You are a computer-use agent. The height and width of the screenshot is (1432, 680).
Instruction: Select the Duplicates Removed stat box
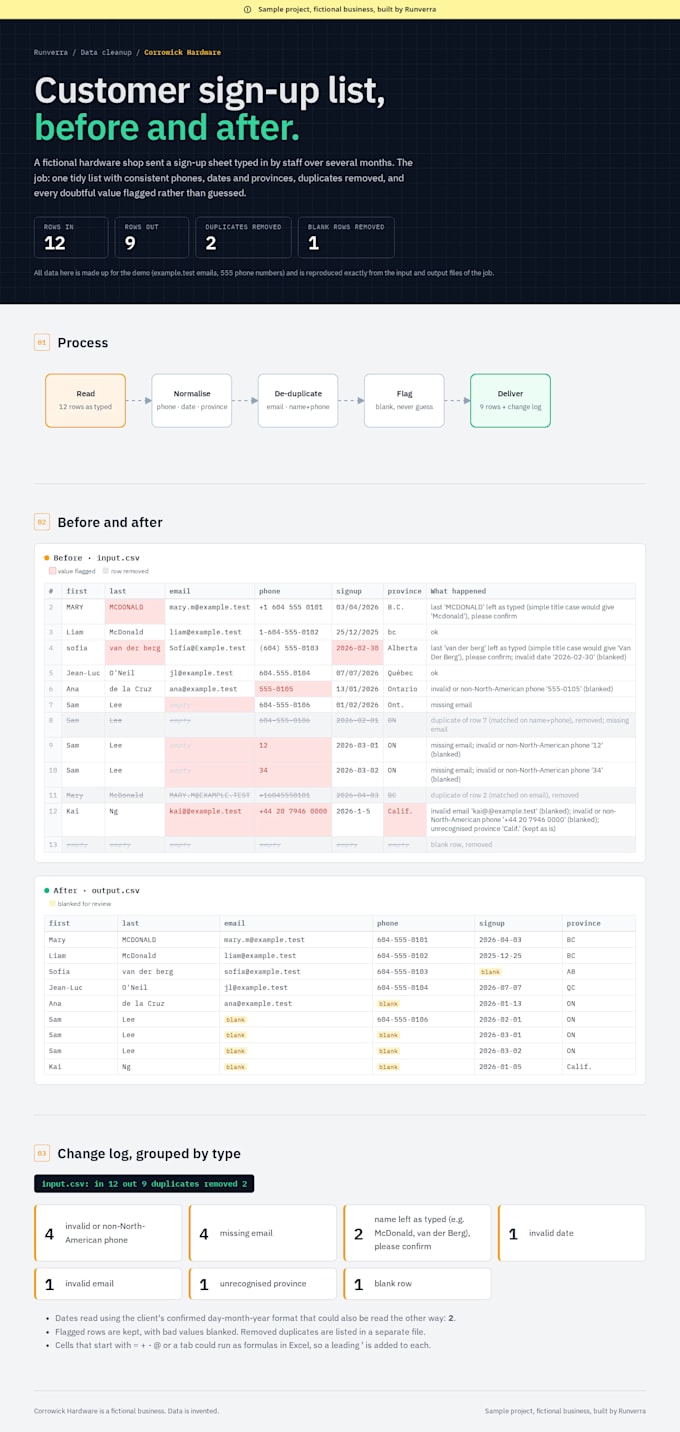(x=243, y=237)
